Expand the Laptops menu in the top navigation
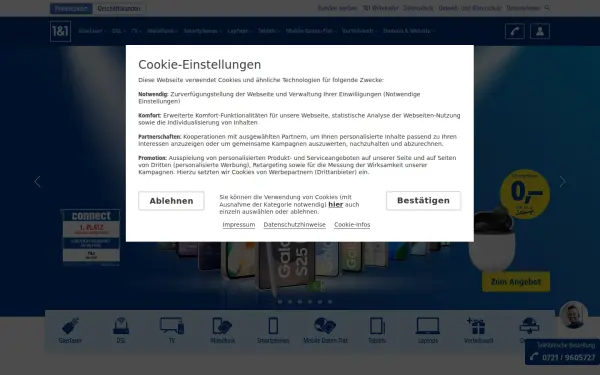This screenshot has width=600, height=375. pyautogui.click(x=240, y=31)
